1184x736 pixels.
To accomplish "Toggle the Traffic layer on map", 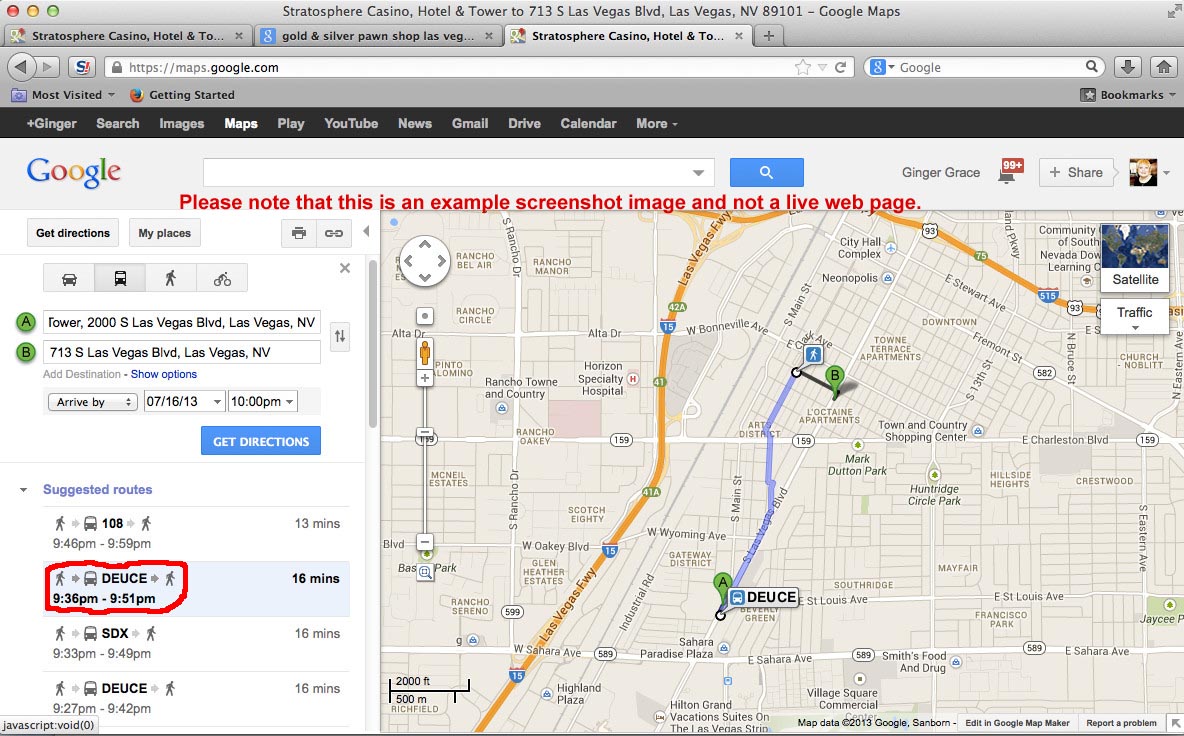I will tap(1135, 317).
